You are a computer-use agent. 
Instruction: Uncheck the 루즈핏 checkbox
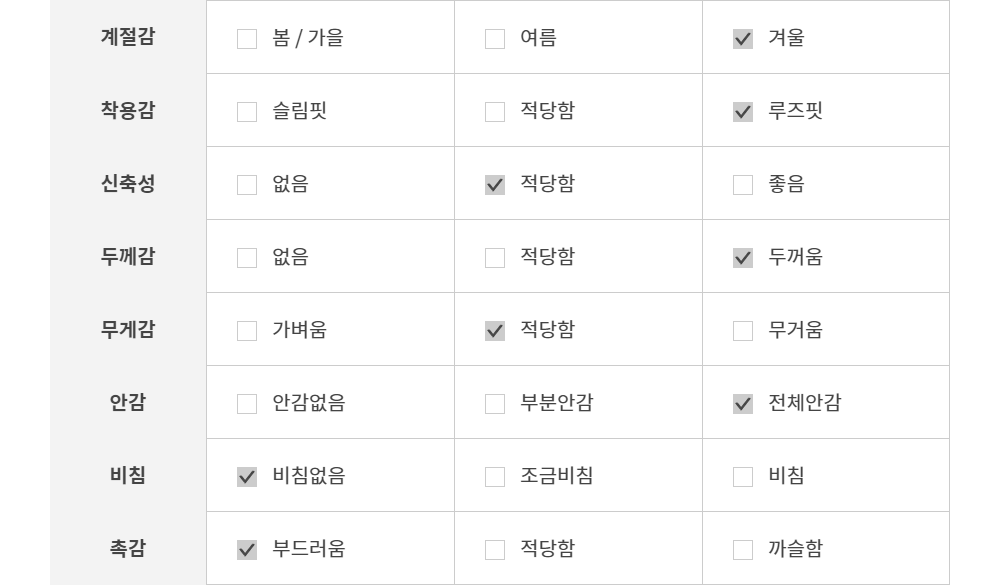tap(743, 112)
